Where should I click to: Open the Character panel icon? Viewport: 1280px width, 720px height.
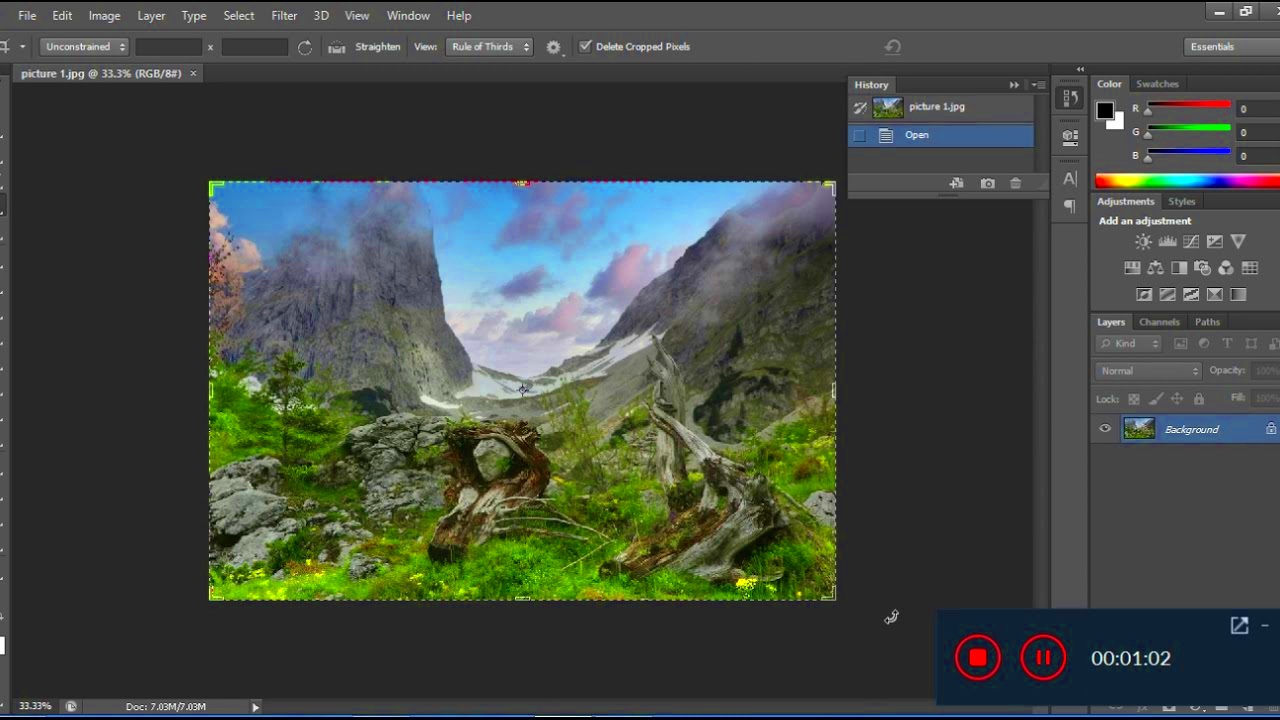[x=1070, y=178]
